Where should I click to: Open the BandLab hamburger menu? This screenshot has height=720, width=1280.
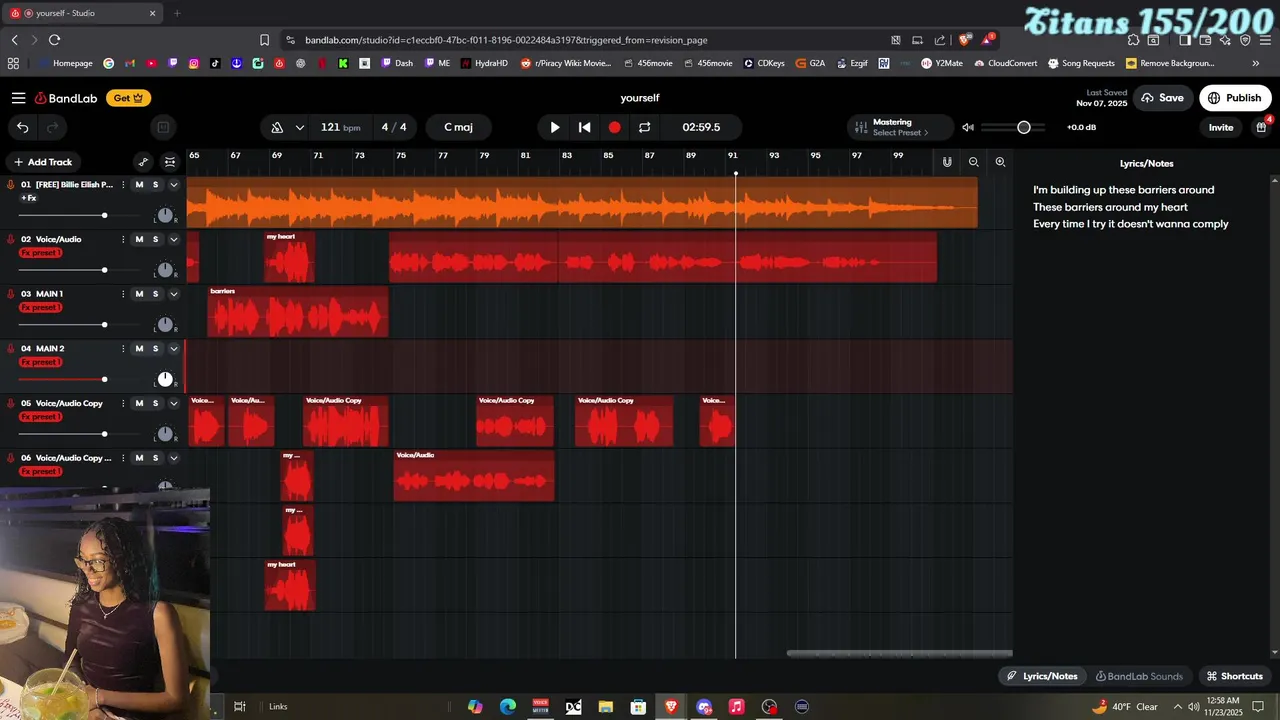pyautogui.click(x=19, y=98)
